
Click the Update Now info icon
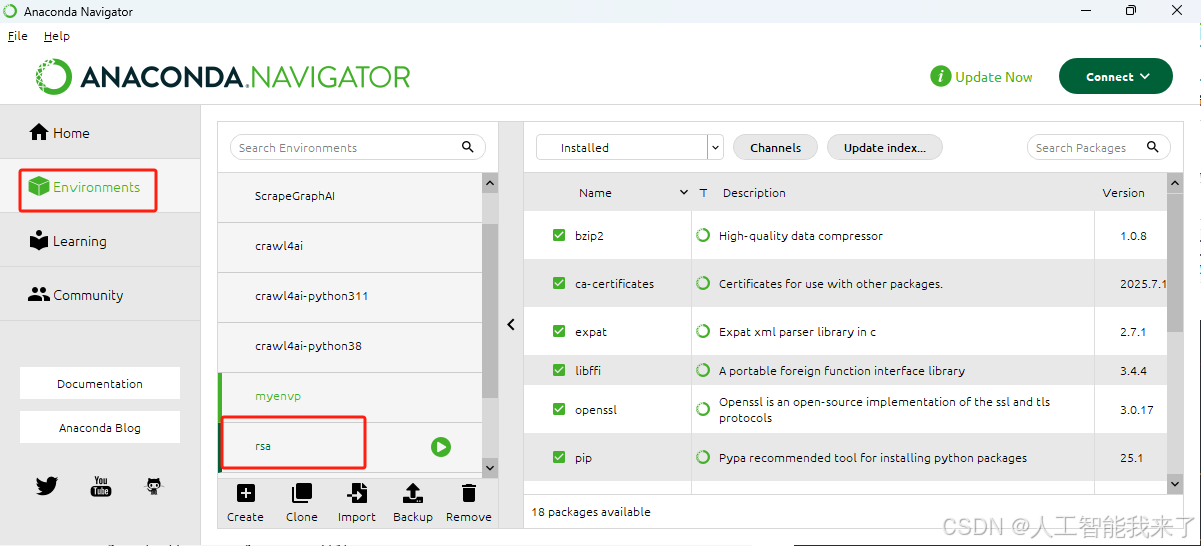tap(940, 77)
